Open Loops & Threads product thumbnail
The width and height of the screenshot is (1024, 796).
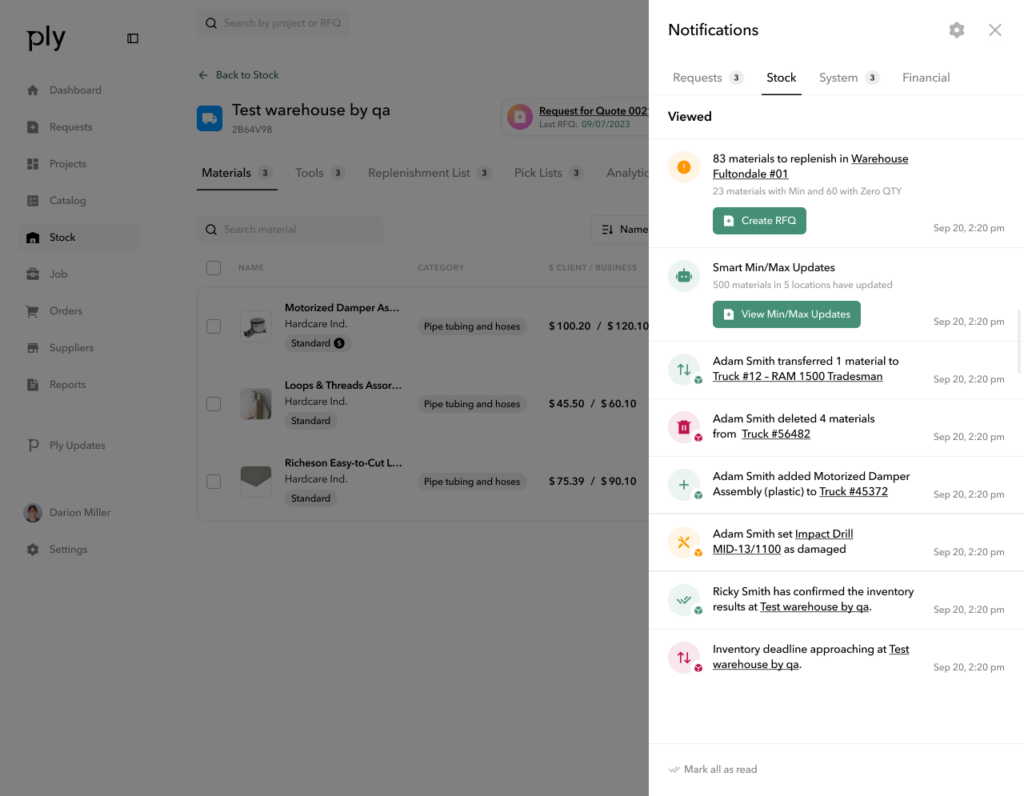256,404
